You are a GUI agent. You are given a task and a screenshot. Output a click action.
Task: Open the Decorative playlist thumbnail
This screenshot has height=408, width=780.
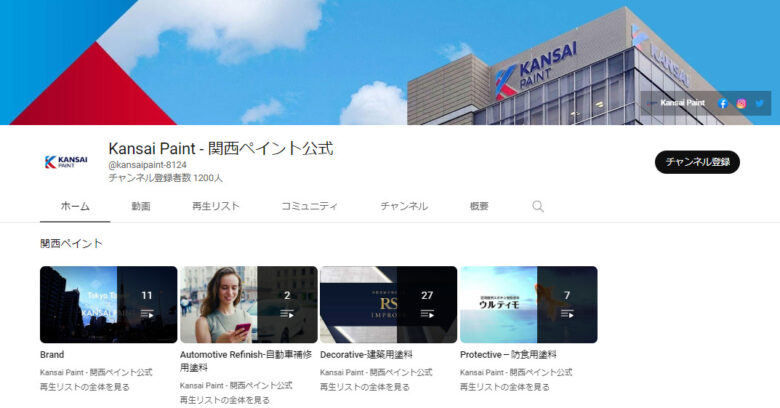[x=389, y=305]
